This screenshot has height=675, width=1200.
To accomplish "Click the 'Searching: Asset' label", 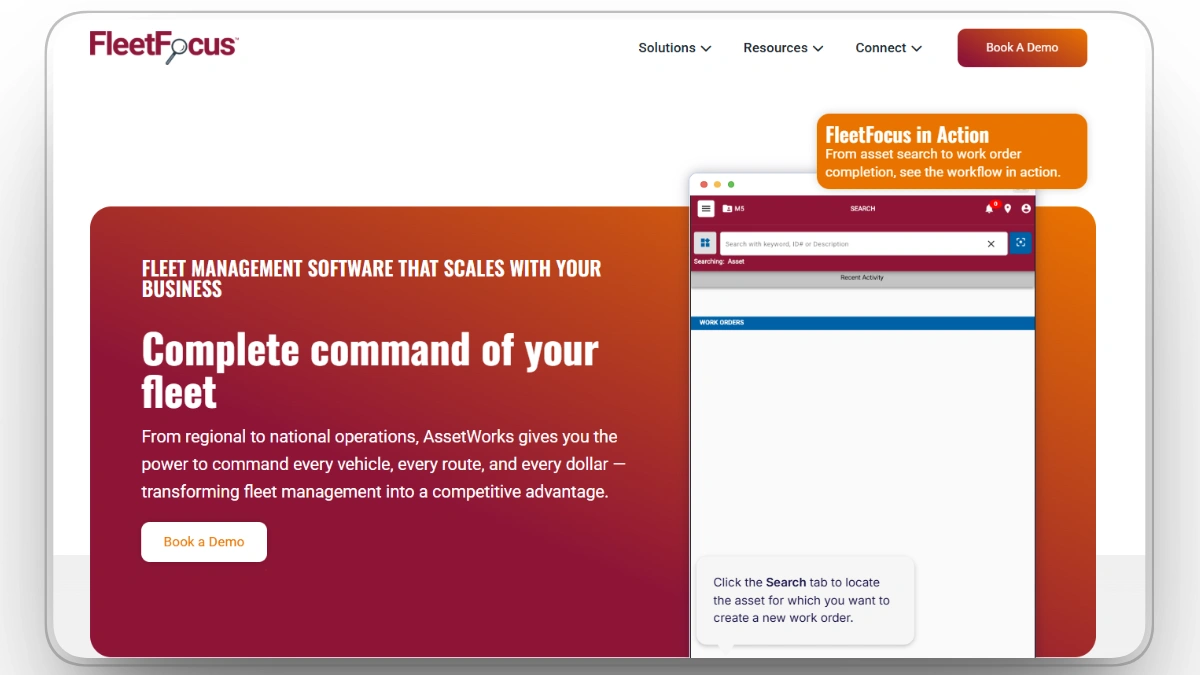I will (x=719, y=262).
